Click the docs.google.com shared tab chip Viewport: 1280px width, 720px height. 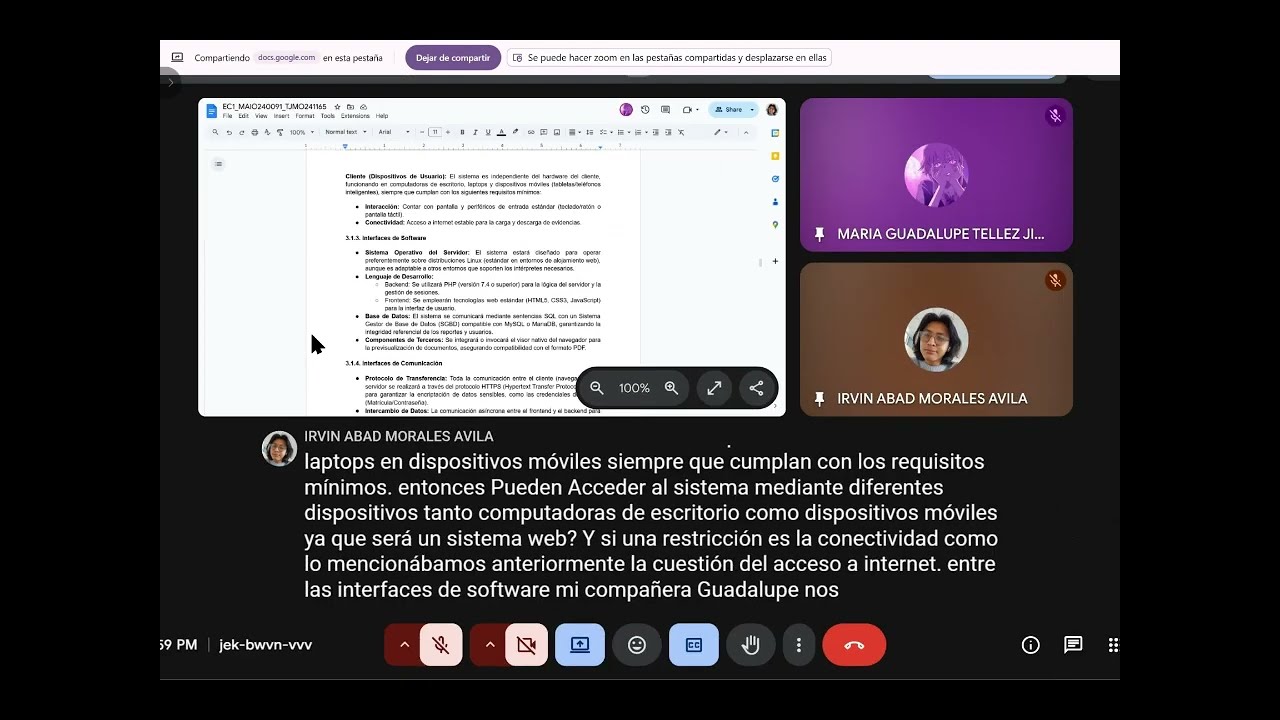[287, 58]
